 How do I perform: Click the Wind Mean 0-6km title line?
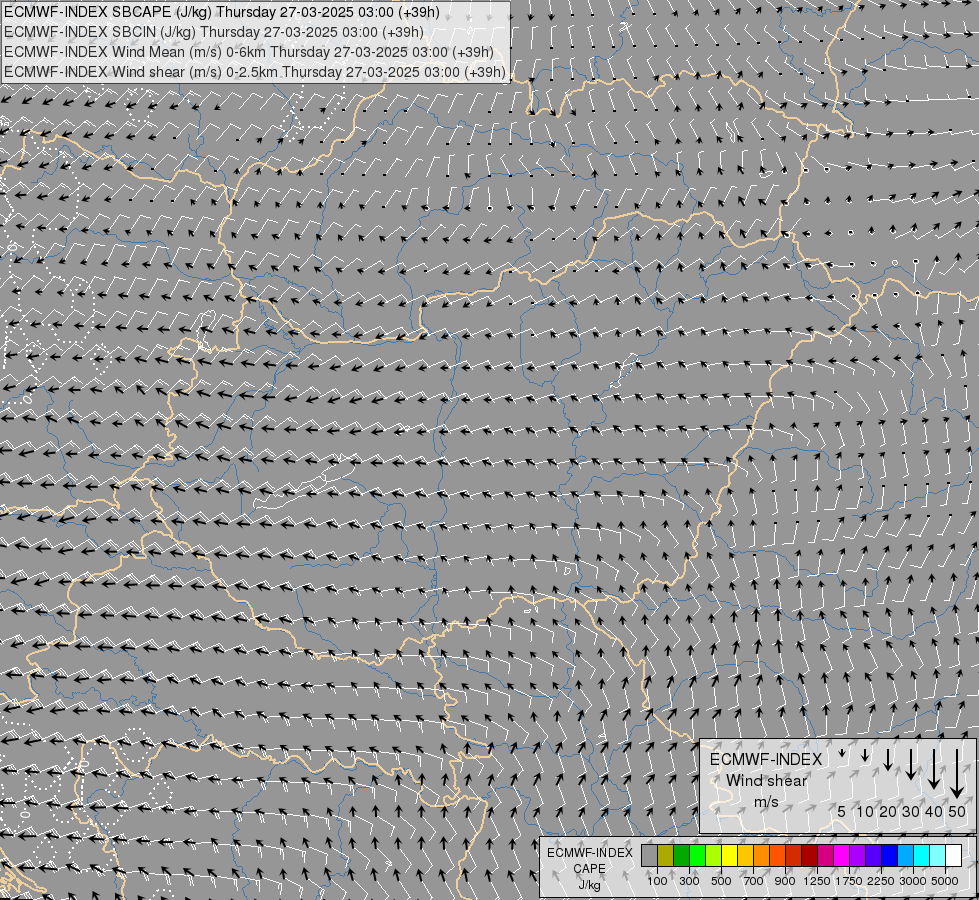click(x=248, y=52)
